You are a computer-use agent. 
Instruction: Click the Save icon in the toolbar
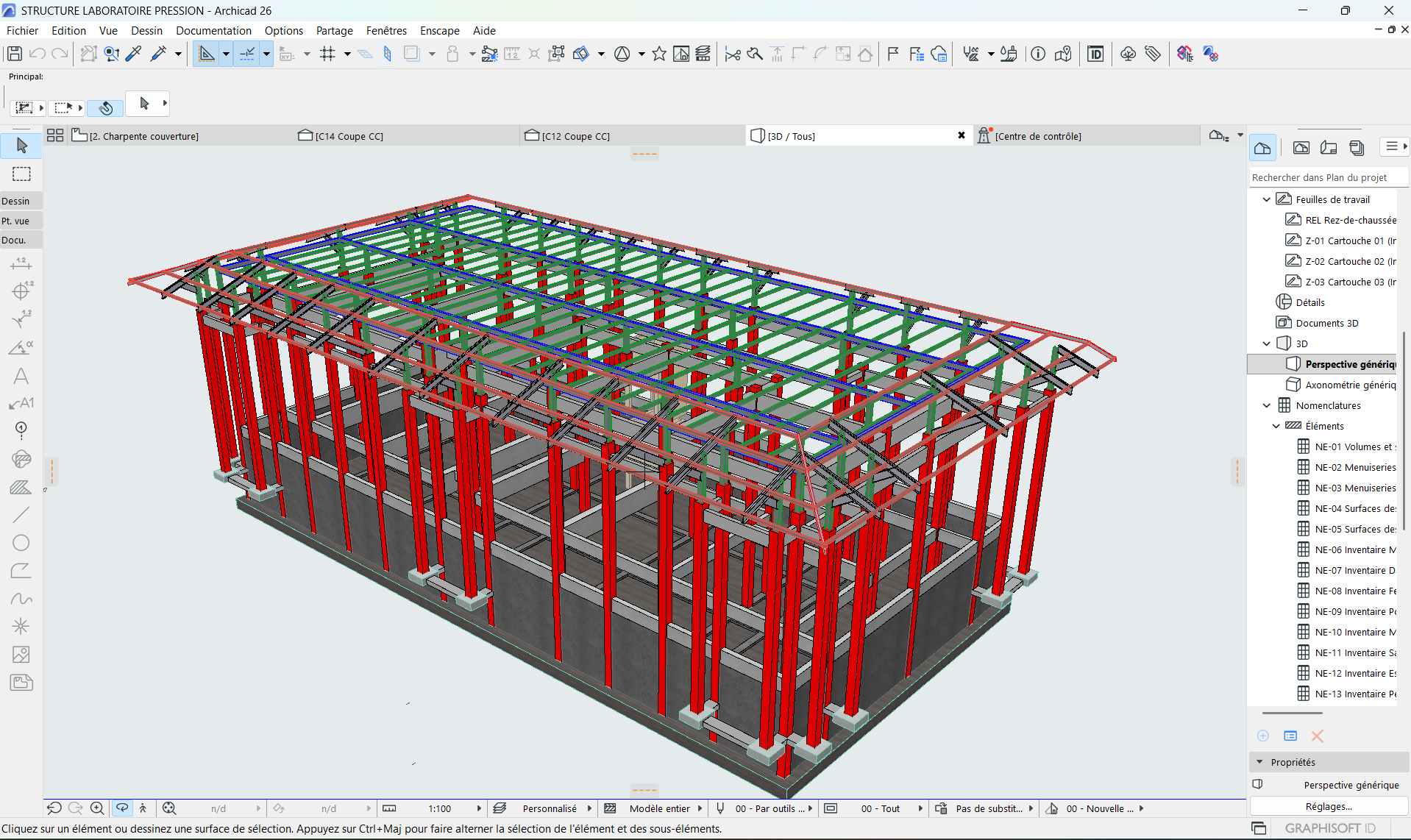tap(14, 54)
